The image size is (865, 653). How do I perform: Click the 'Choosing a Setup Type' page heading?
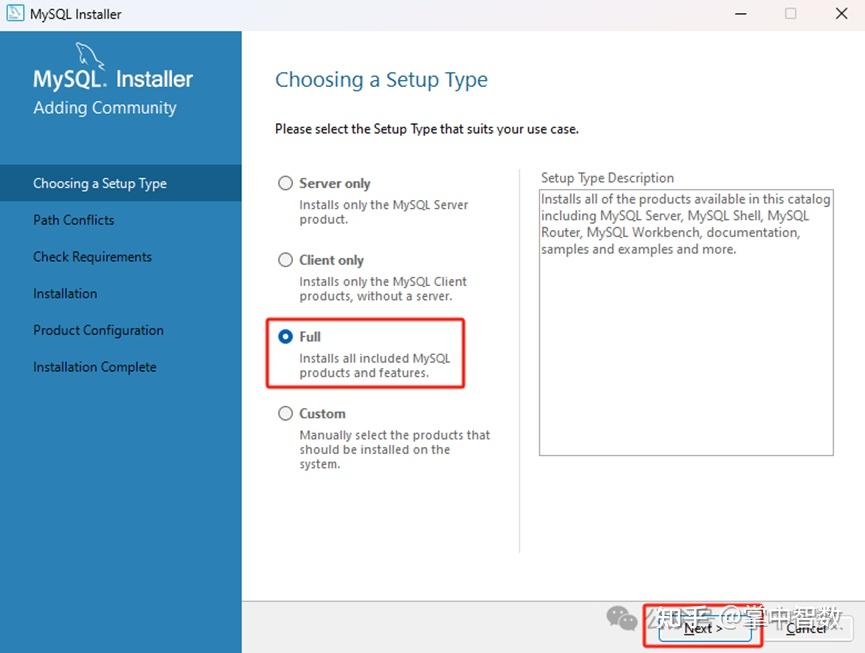point(381,80)
